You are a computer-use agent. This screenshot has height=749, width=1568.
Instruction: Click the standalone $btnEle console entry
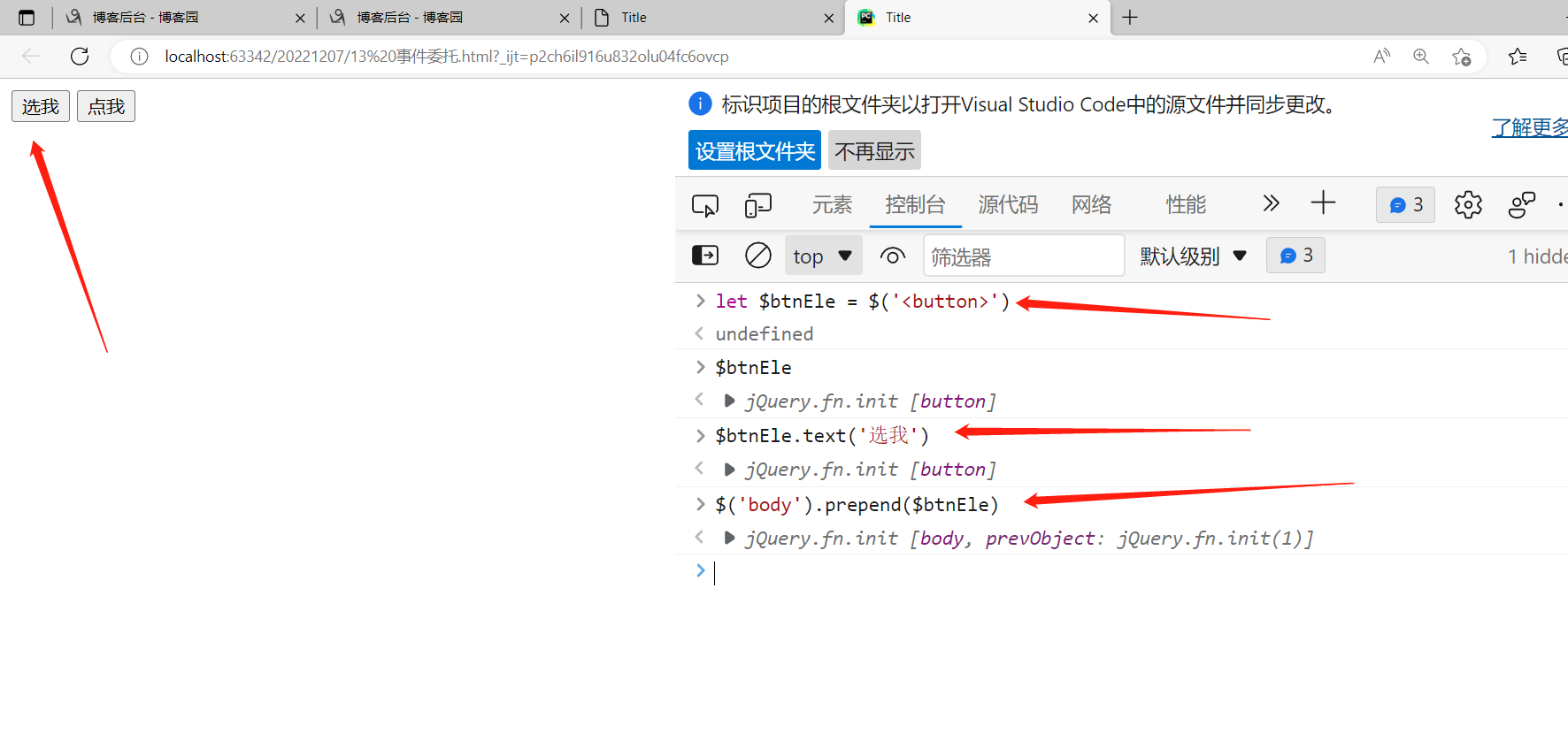(x=753, y=367)
